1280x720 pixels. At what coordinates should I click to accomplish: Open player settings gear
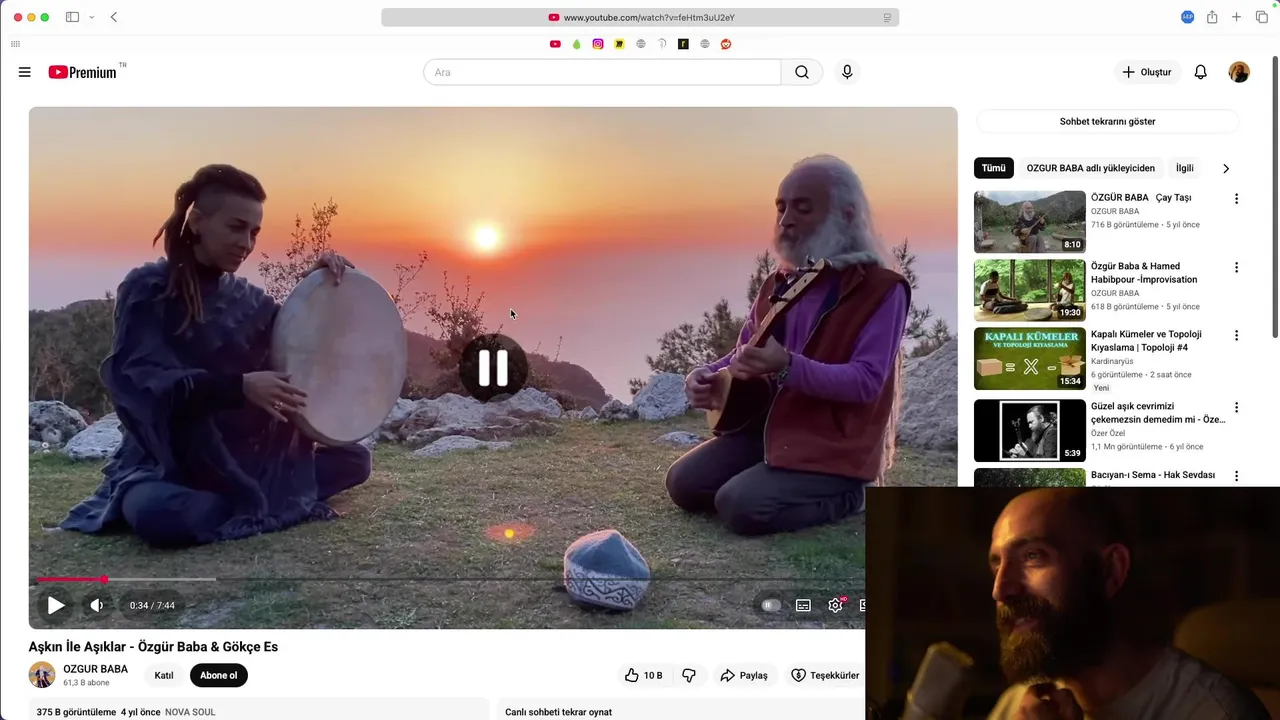(x=836, y=605)
